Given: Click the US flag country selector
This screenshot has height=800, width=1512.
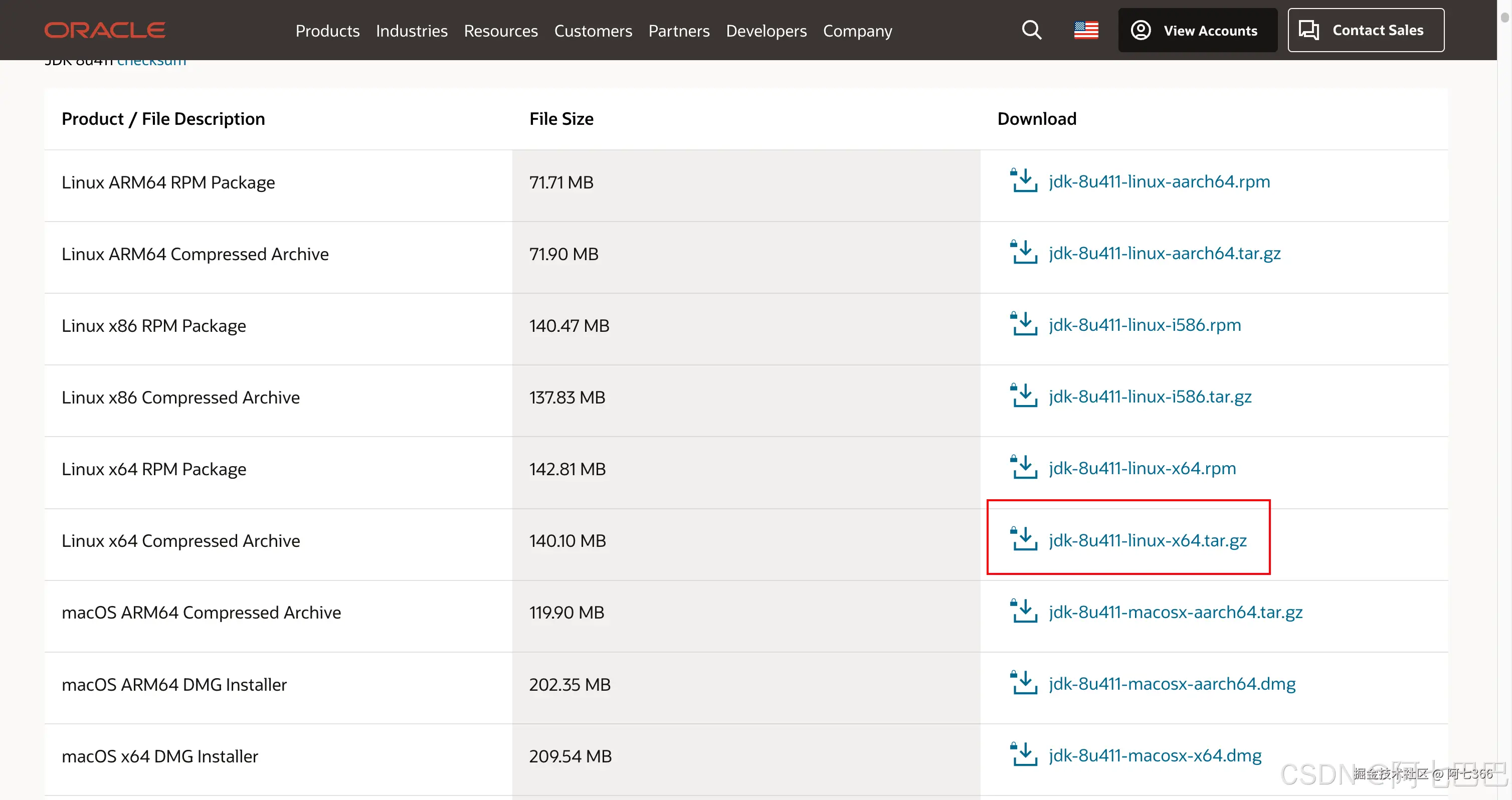Looking at the screenshot, I should tap(1086, 30).
